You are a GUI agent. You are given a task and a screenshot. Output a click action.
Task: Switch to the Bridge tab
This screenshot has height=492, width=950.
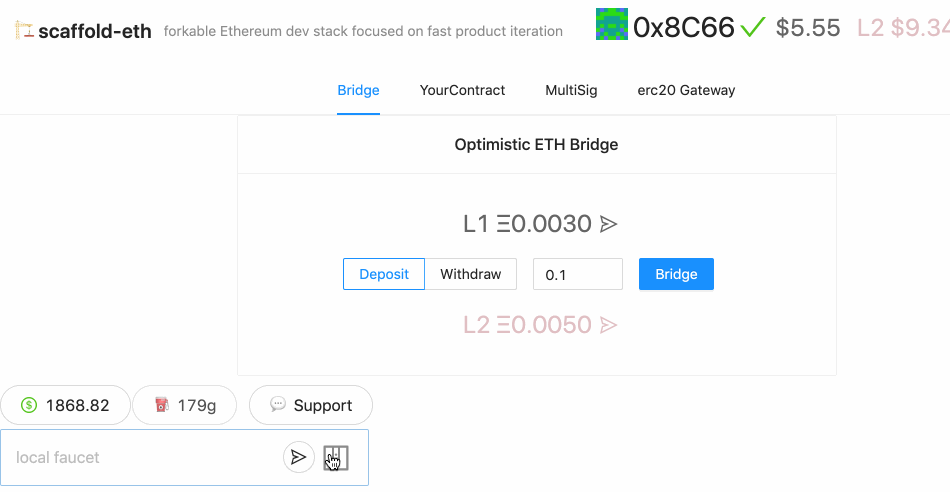tap(358, 90)
